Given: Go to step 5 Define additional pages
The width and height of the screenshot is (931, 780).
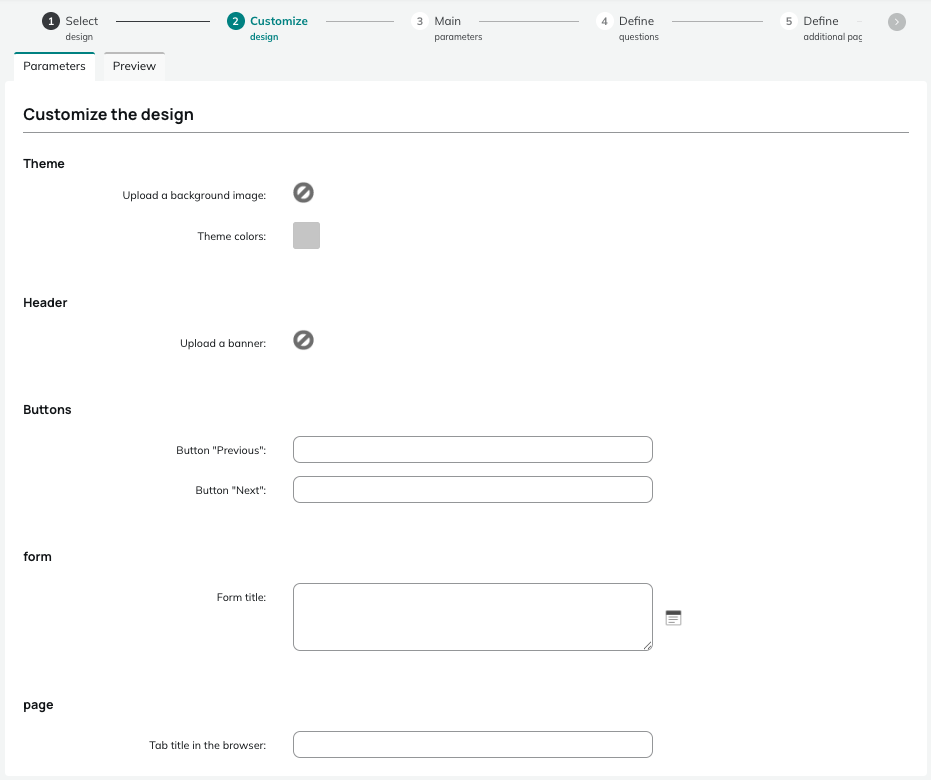Looking at the screenshot, I should coord(821,27).
